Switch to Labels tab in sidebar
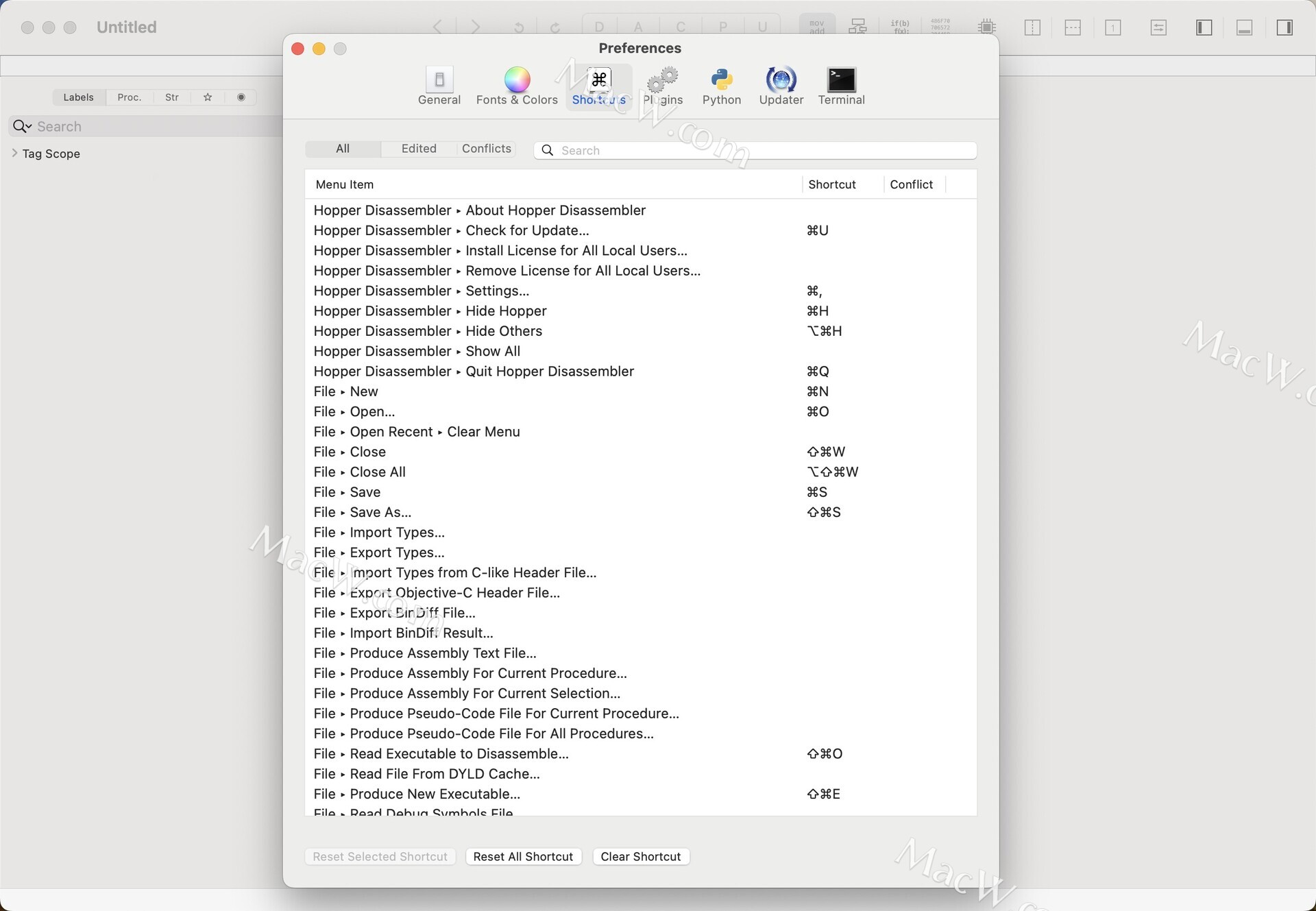 pyautogui.click(x=79, y=97)
